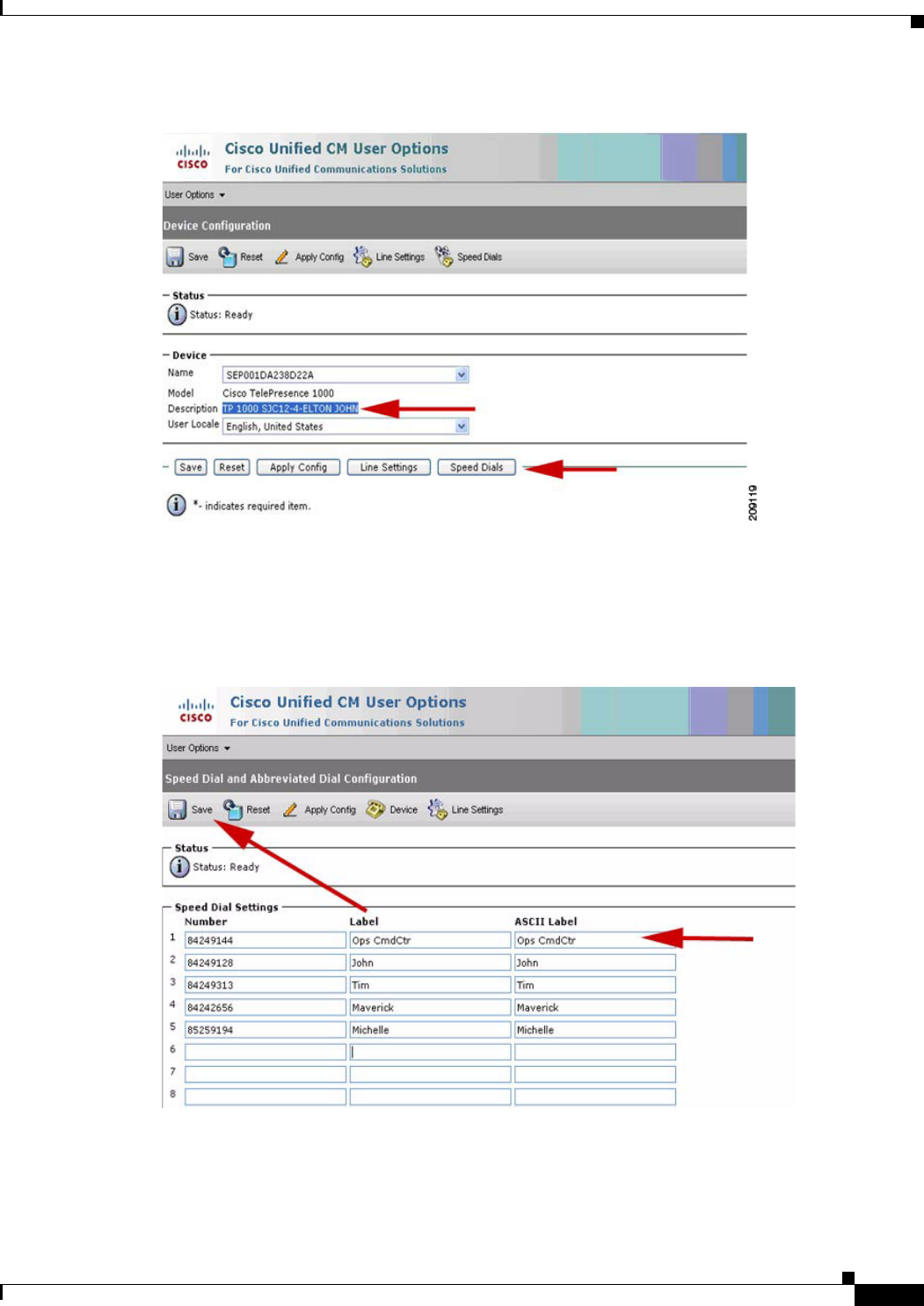Click speed dial 2 Number field 84249128
This screenshot has width=924, height=1306.
coord(266,963)
